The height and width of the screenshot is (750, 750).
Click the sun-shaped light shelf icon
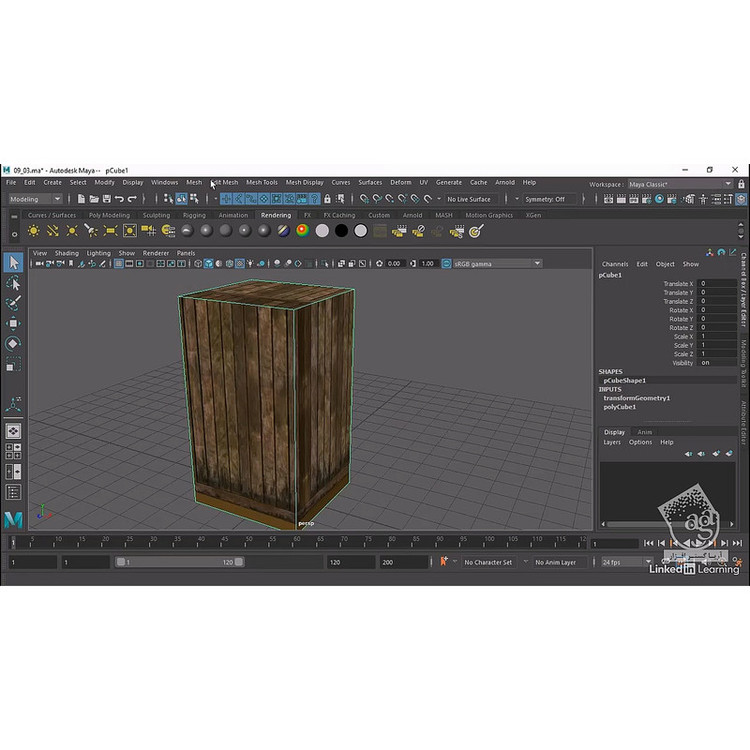pos(33,231)
